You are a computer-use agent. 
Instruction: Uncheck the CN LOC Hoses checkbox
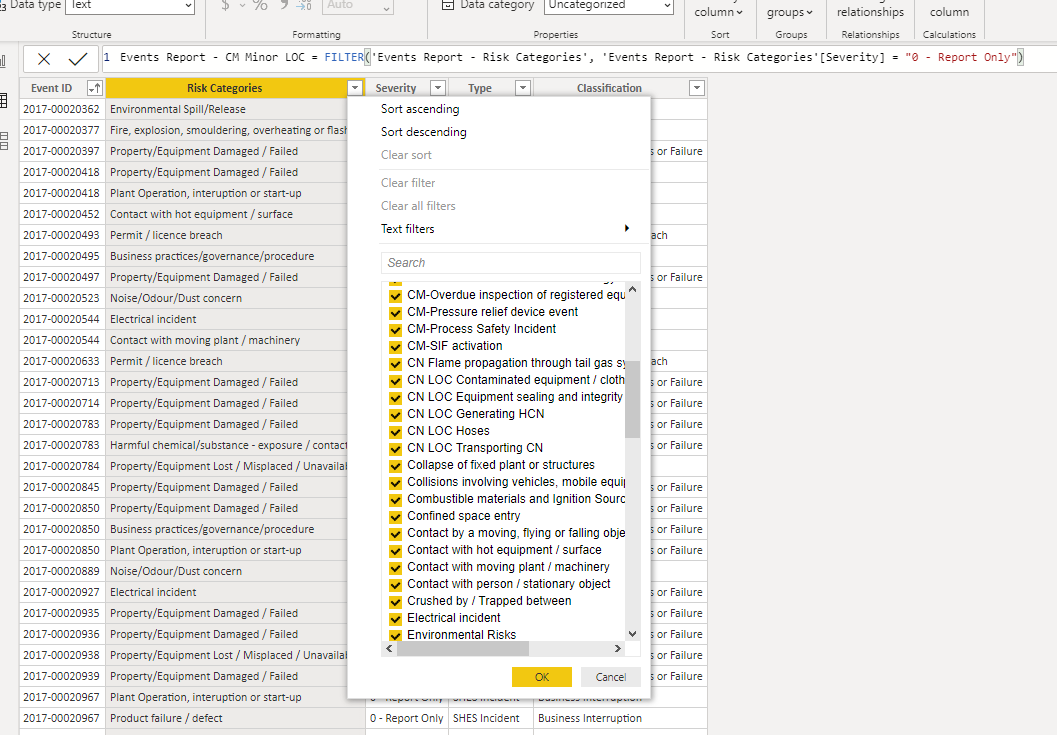tap(396, 432)
